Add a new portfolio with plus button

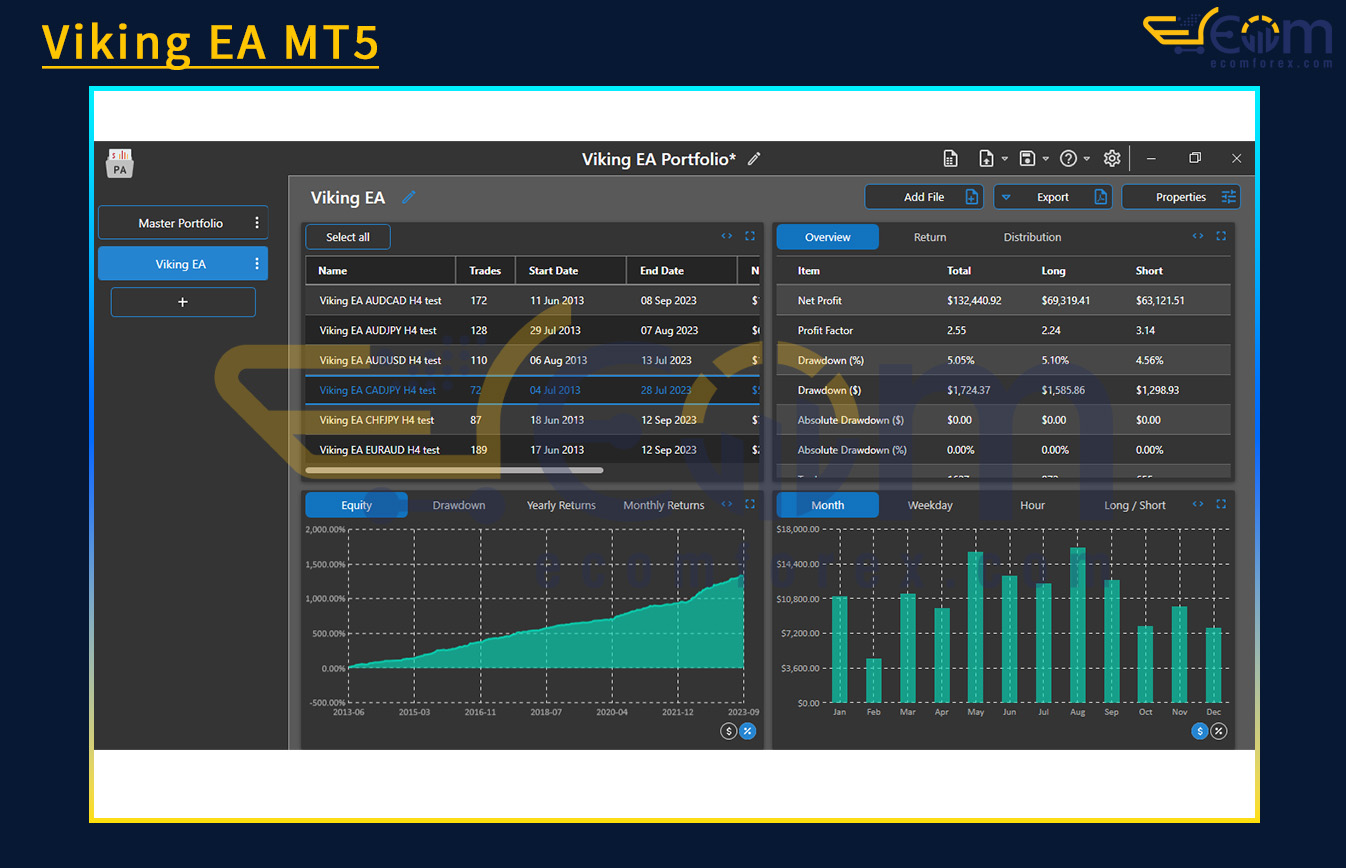click(x=183, y=302)
